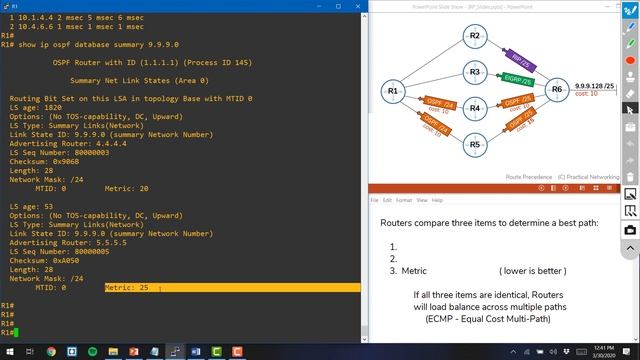Choose the stamp tool in annotation bar
Image resolution: width=640 pixels, height=360 pixels.
click(630, 77)
